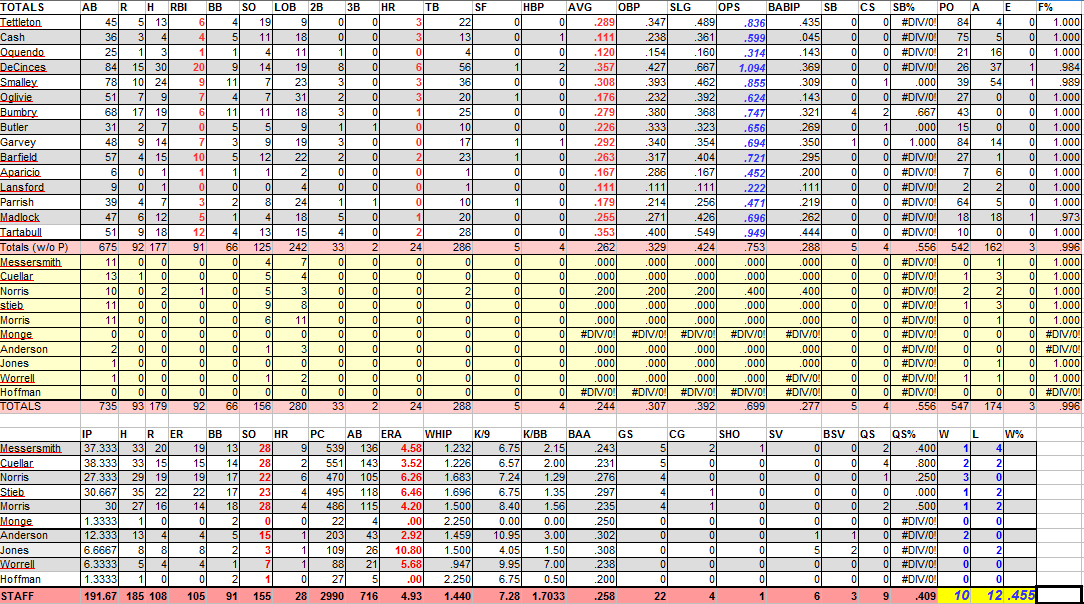Click the Smalley name cell
The height and width of the screenshot is (604, 1084).
click(x=40, y=82)
